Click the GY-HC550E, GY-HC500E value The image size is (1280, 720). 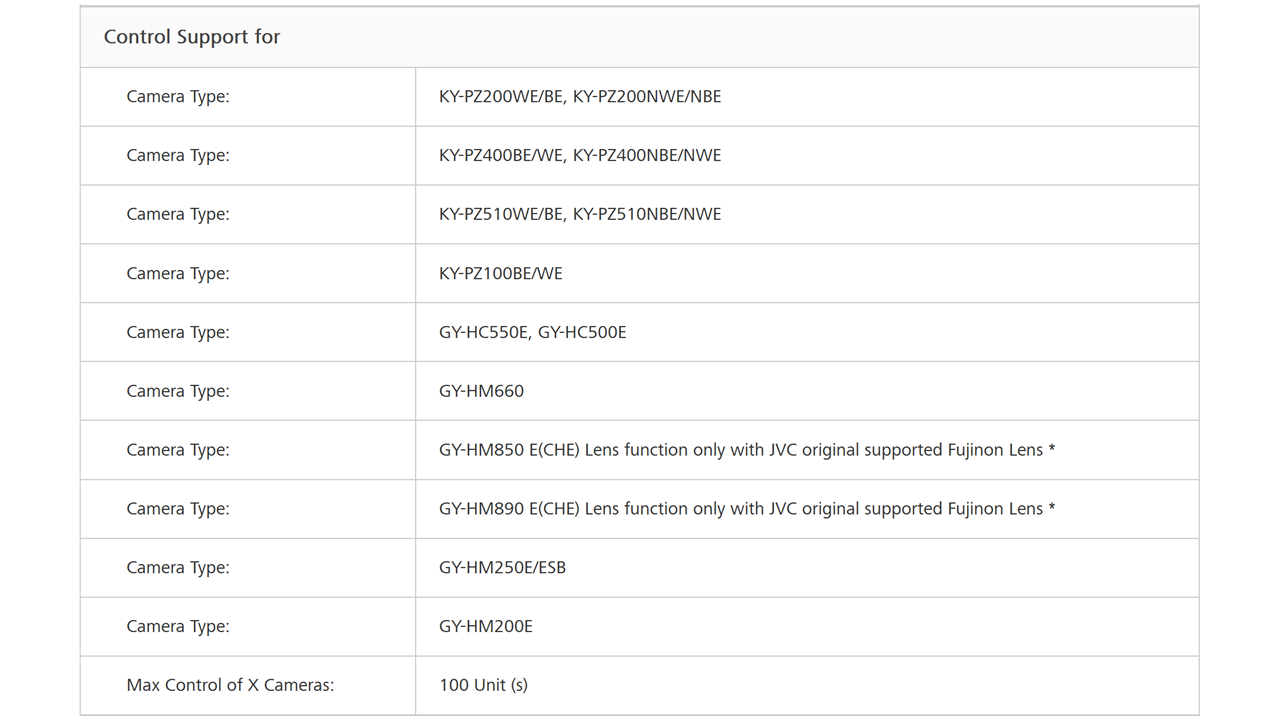(x=533, y=332)
